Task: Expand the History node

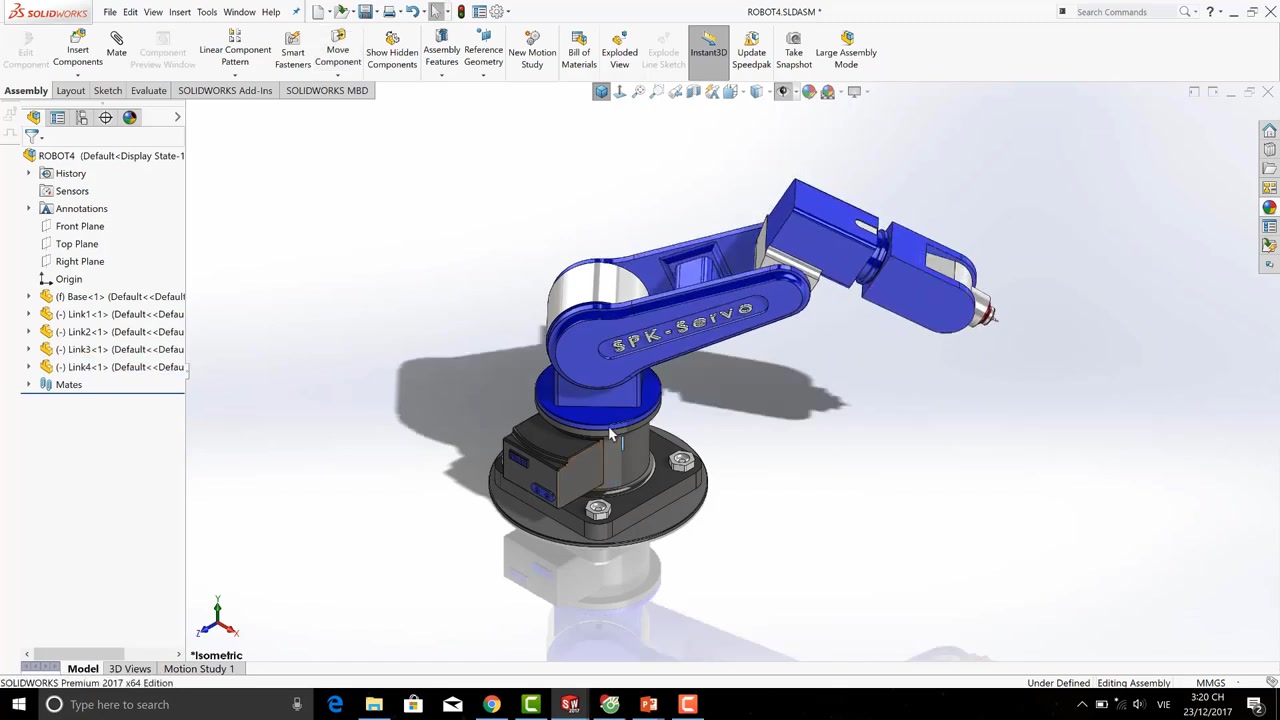Action: tap(28, 173)
